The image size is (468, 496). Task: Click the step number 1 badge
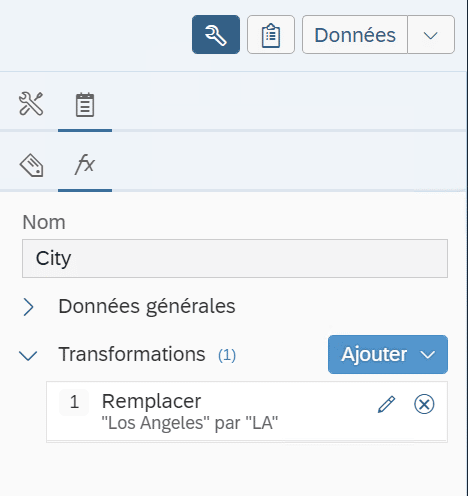tap(74, 402)
